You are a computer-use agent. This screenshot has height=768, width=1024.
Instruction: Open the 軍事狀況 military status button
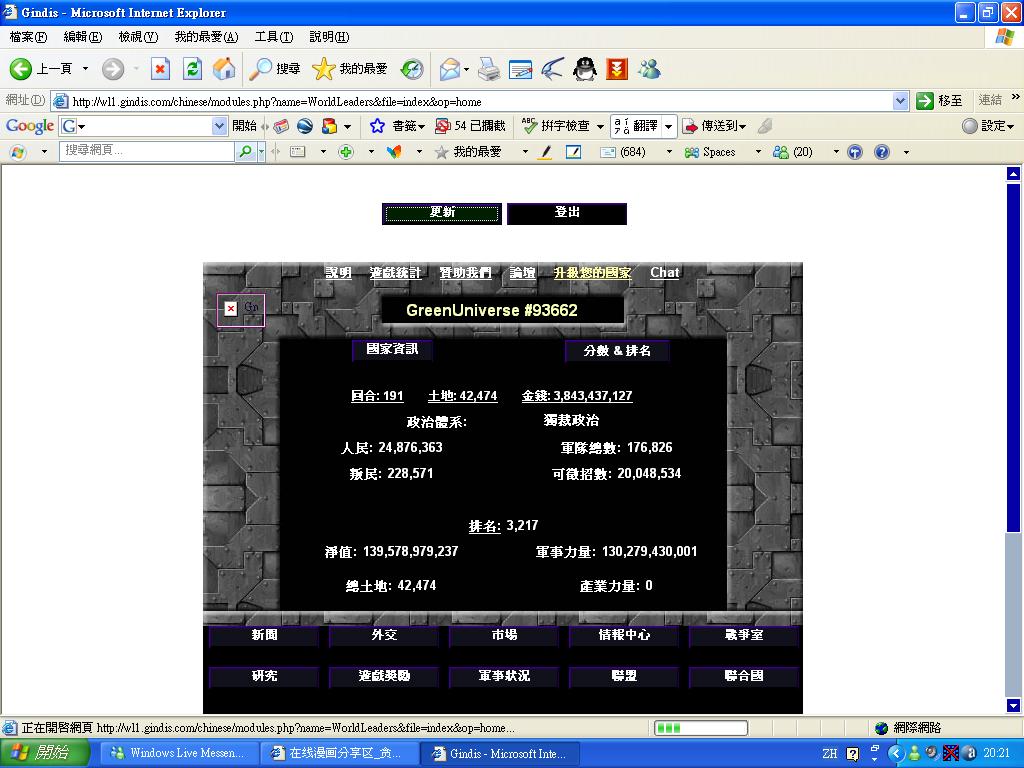[x=504, y=676]
